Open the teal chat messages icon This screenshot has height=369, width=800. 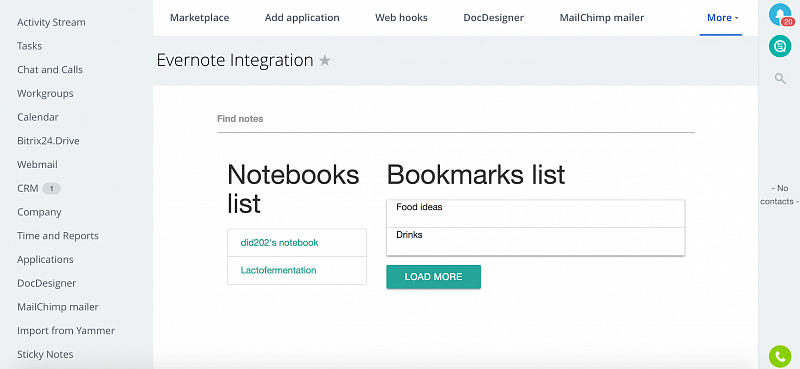click(780, 46)
